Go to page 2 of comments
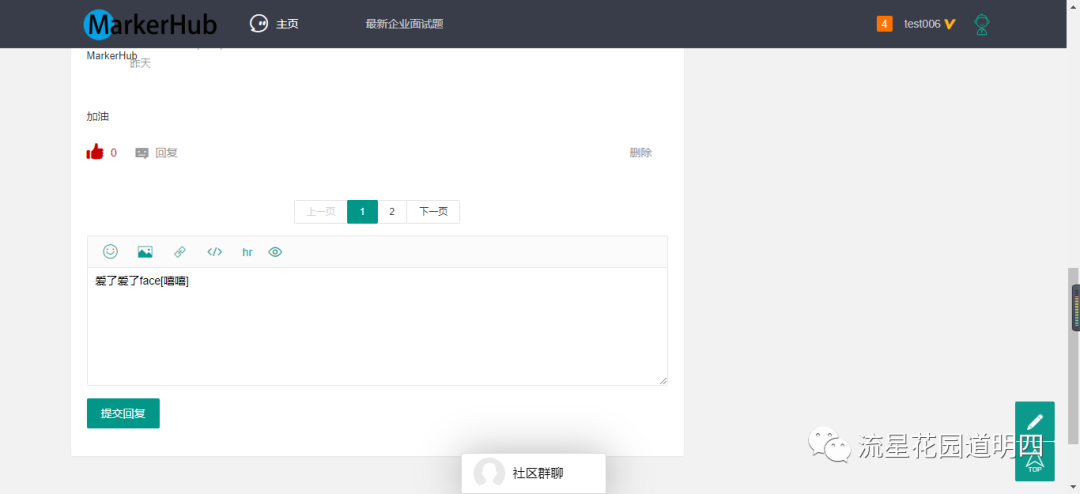 pyautogui.click(x=392, y=212)
